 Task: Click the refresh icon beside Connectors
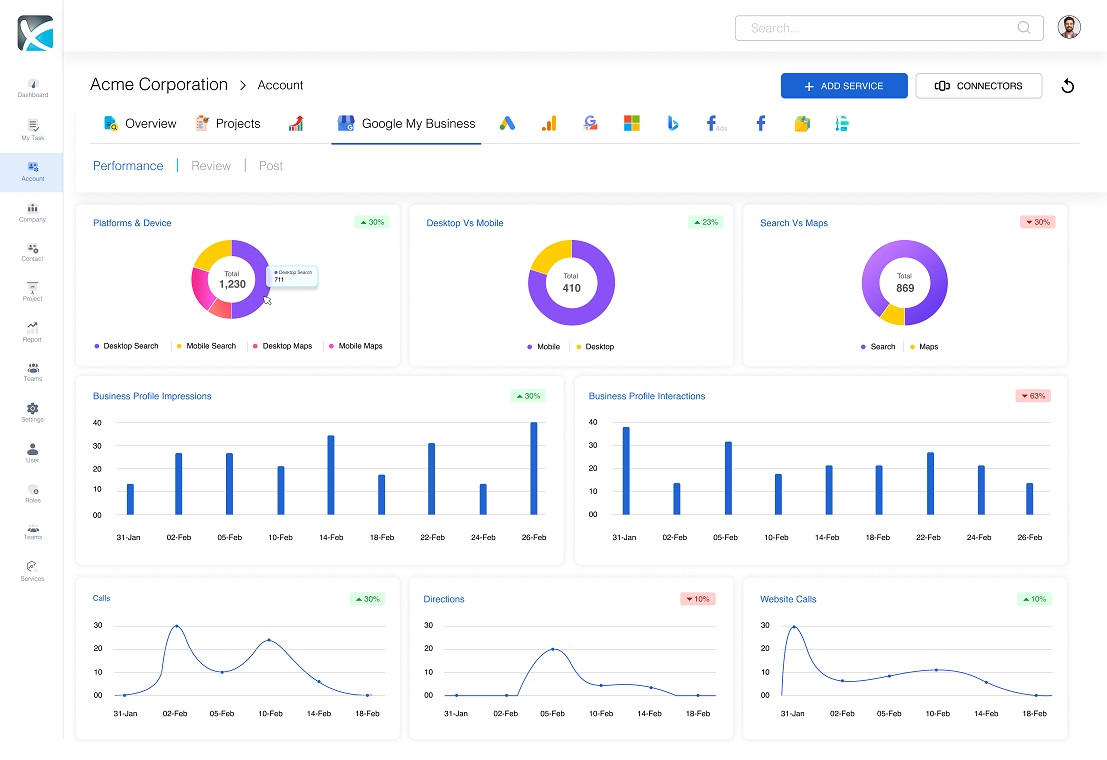[x=1067, y=86]
